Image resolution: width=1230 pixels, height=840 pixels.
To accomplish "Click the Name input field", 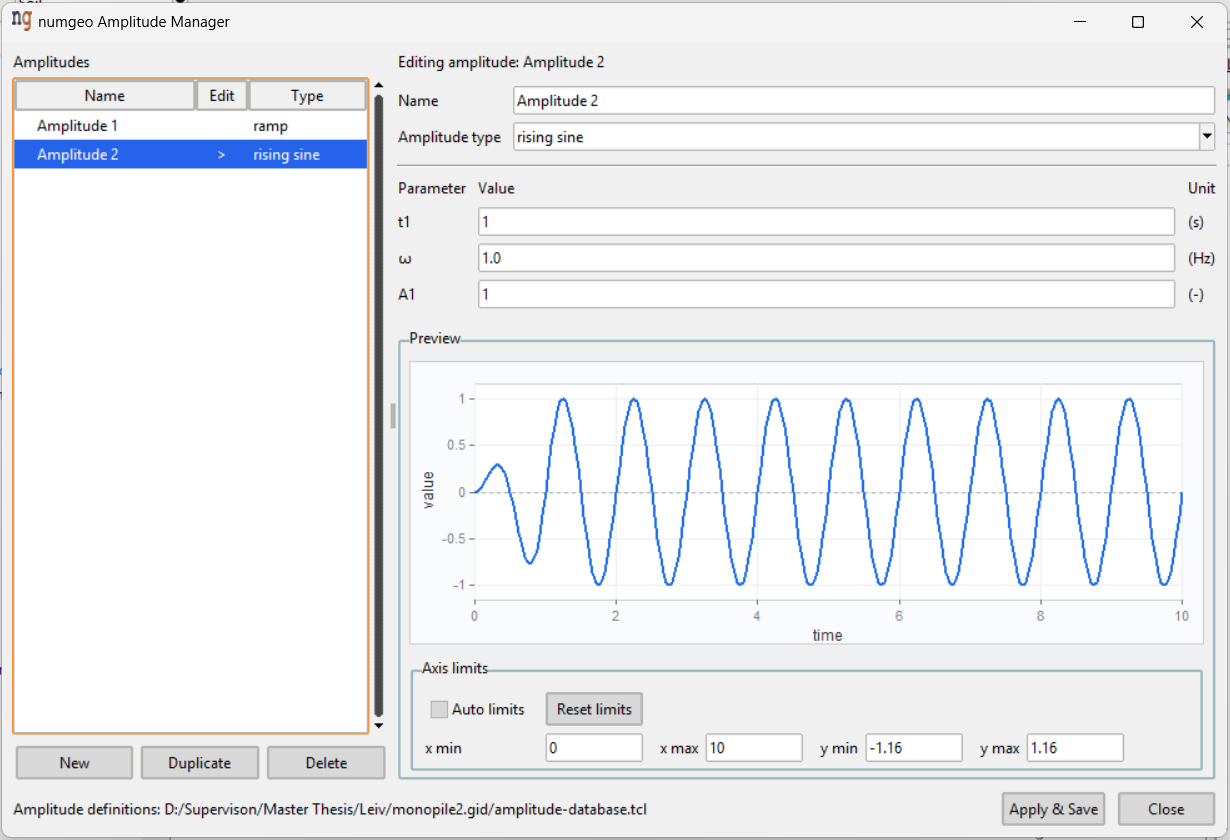I will [864, 101].
